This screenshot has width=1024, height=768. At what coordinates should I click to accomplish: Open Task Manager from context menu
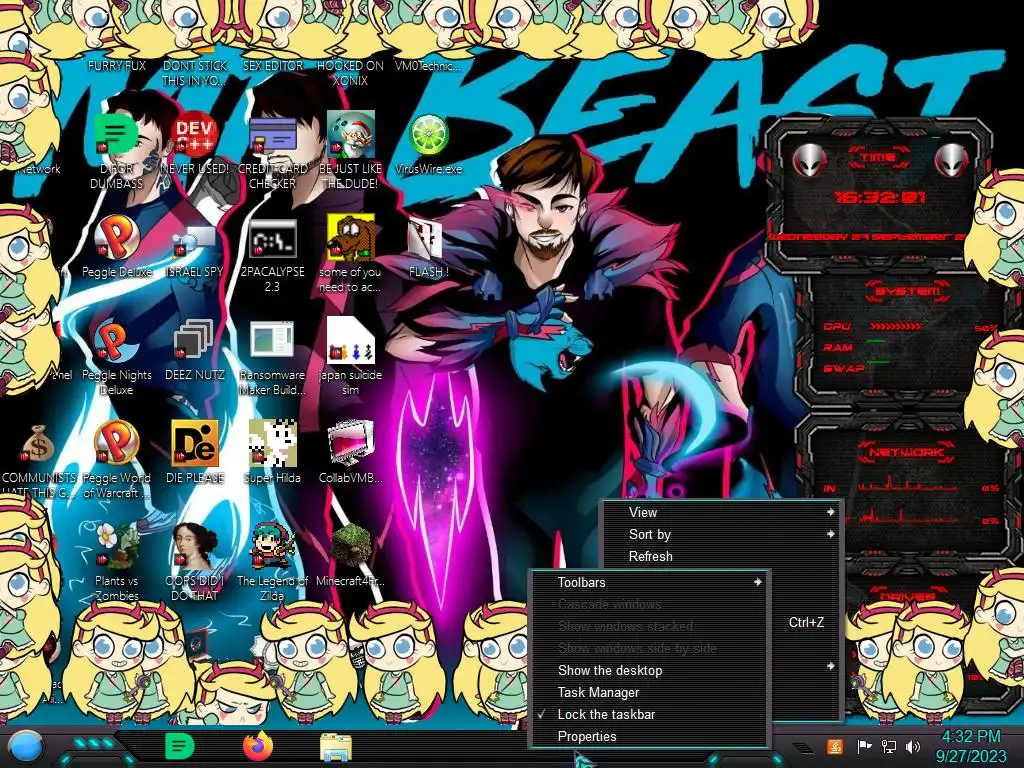pos(648,692)
